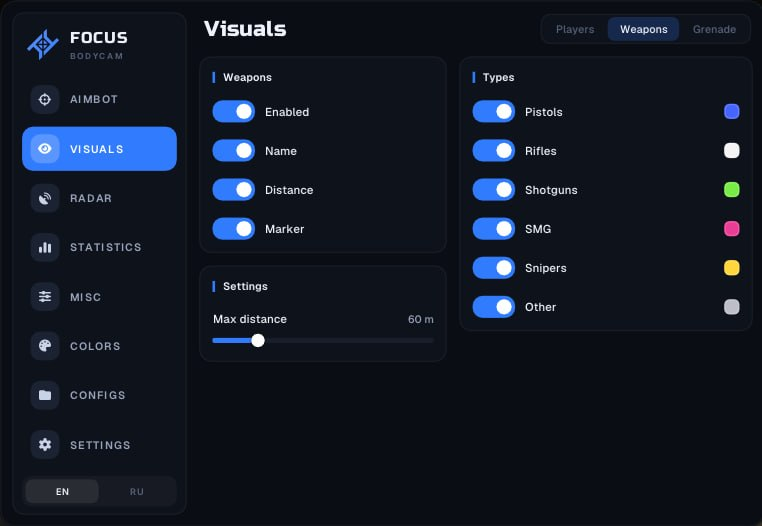Open Misc via its sliders icon

[45, 297]
